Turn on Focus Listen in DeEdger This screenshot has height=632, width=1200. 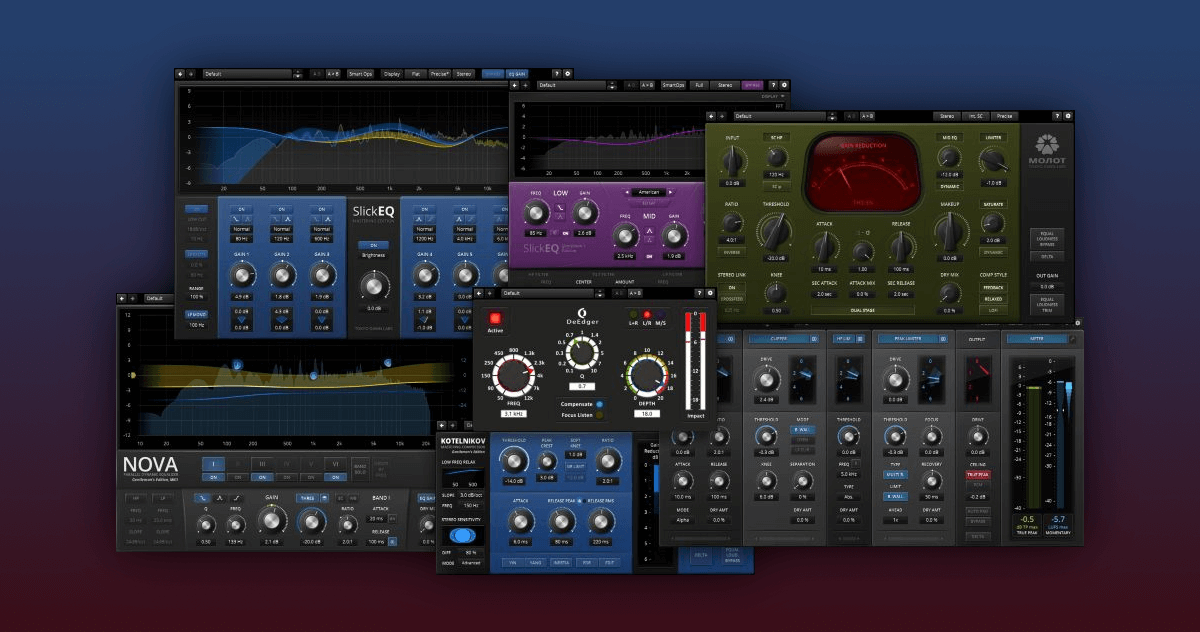(x=599, y=416)
